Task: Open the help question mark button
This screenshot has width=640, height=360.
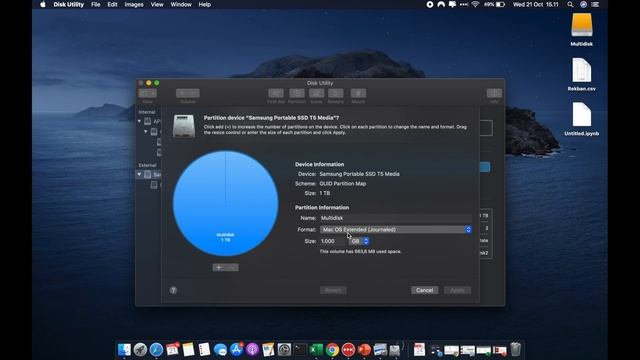Action: click(x=173, y=290)
